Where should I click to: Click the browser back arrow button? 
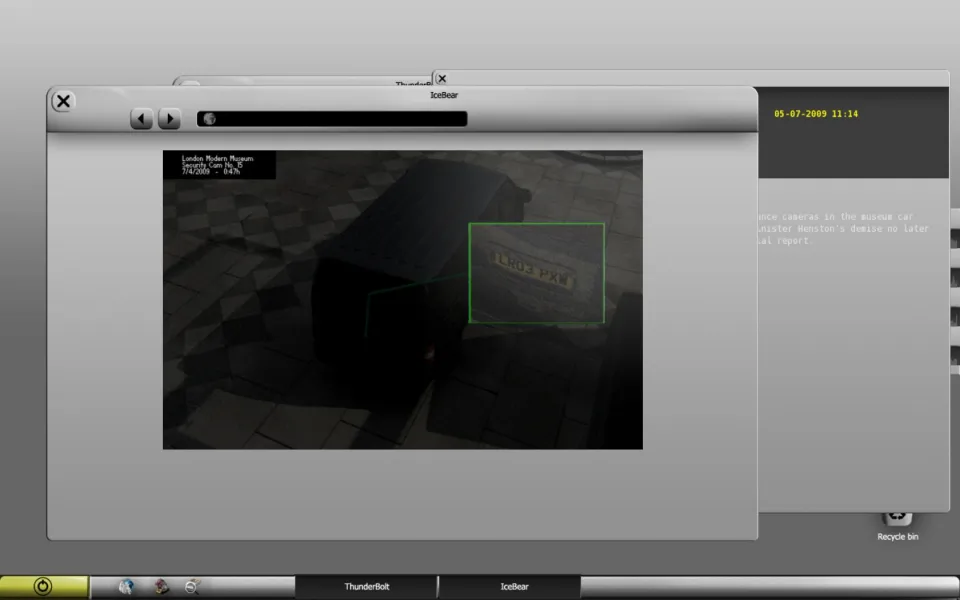pyautogui.click(x=141, y=119)
